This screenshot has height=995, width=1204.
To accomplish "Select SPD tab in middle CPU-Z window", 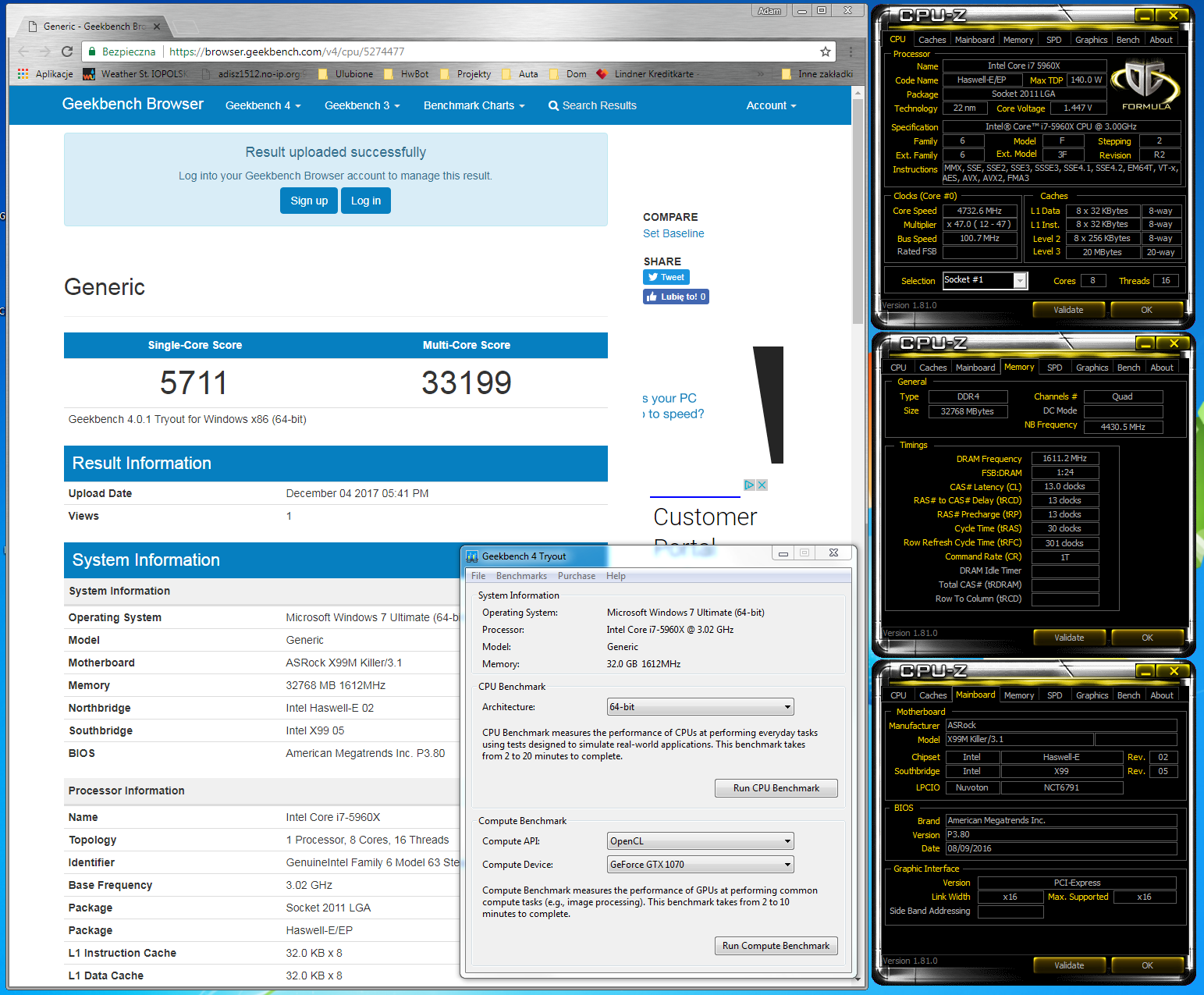I will pyautogui.click(x=1055, y=368).
